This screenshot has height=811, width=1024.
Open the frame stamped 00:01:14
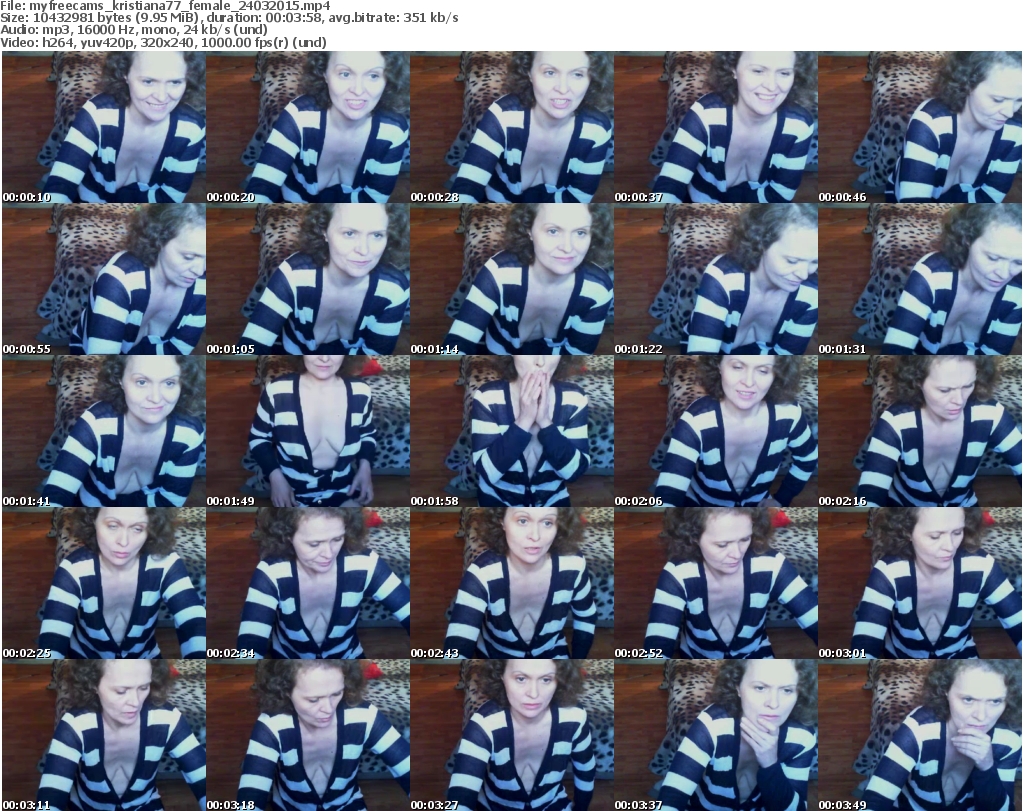(x=511, y=279)
